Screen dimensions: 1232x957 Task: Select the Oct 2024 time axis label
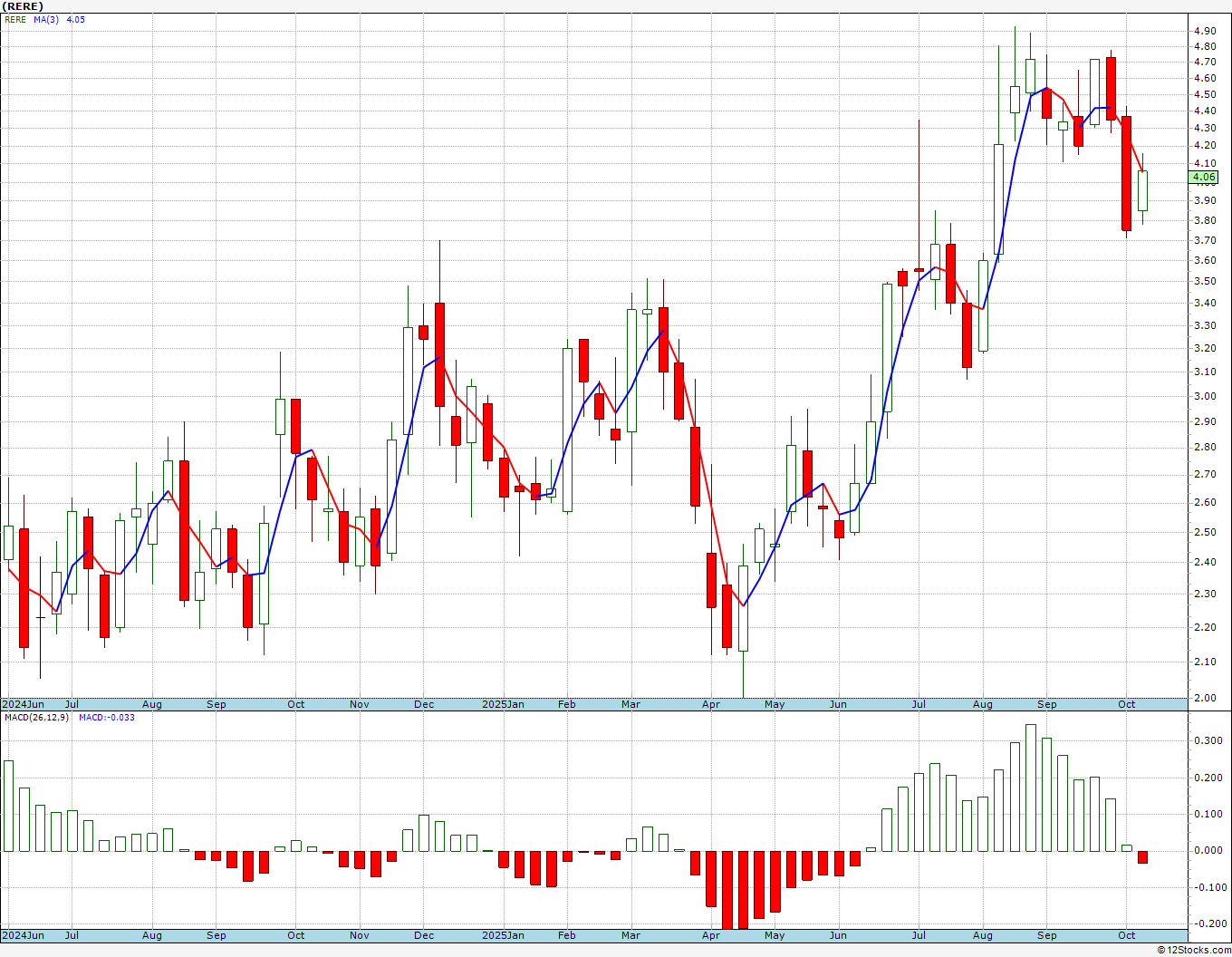(x=296, y=704)
